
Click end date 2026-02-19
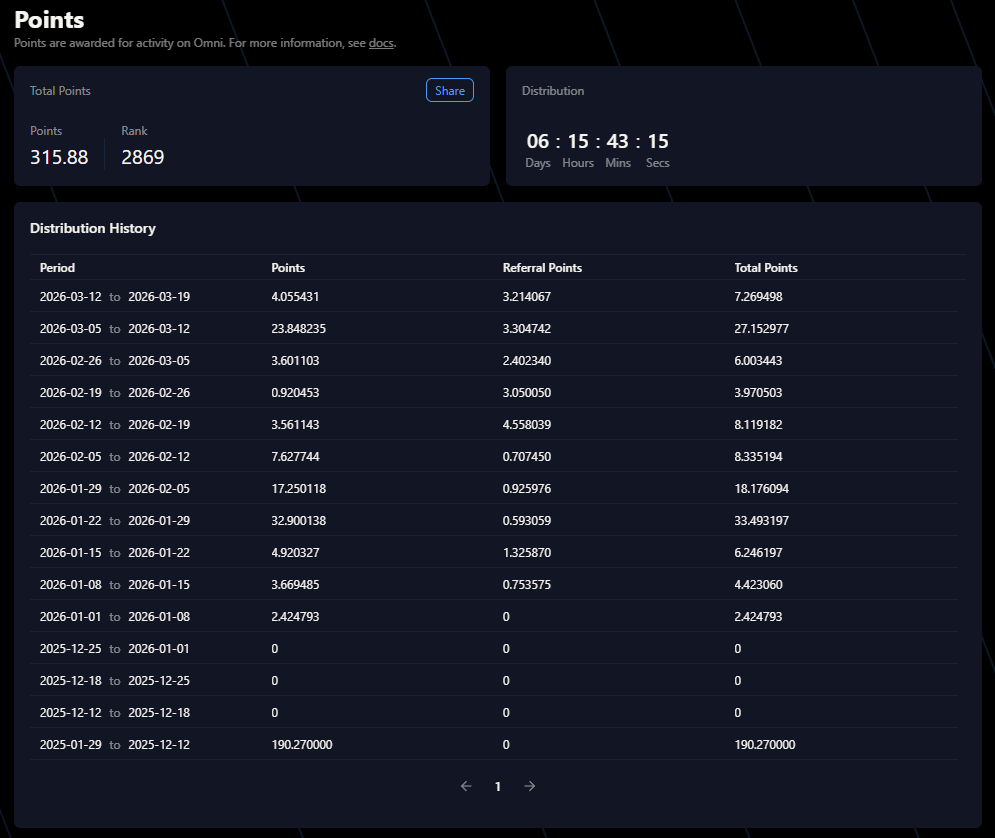coord(159,424)
